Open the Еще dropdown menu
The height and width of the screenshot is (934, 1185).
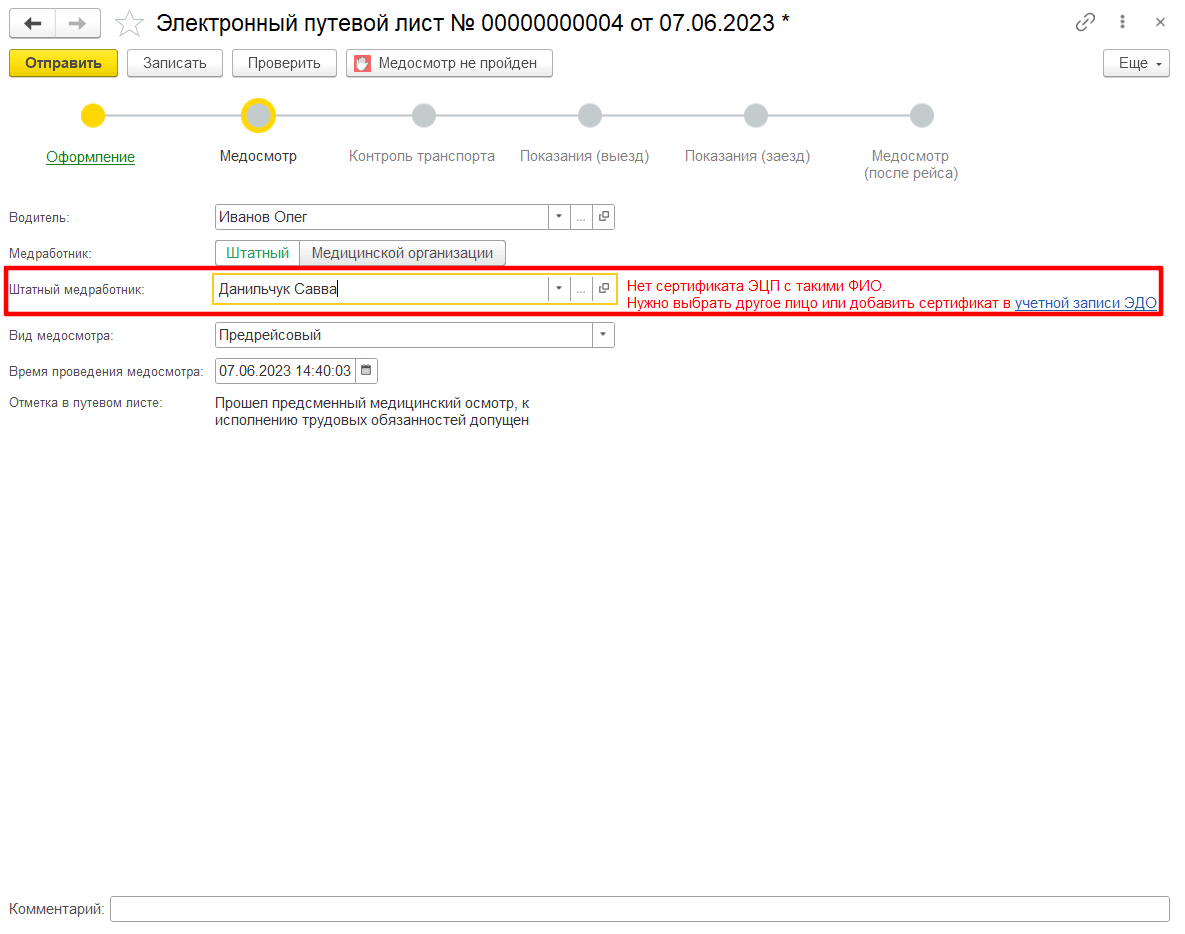pyautogui.click(x=1136, y=63)
